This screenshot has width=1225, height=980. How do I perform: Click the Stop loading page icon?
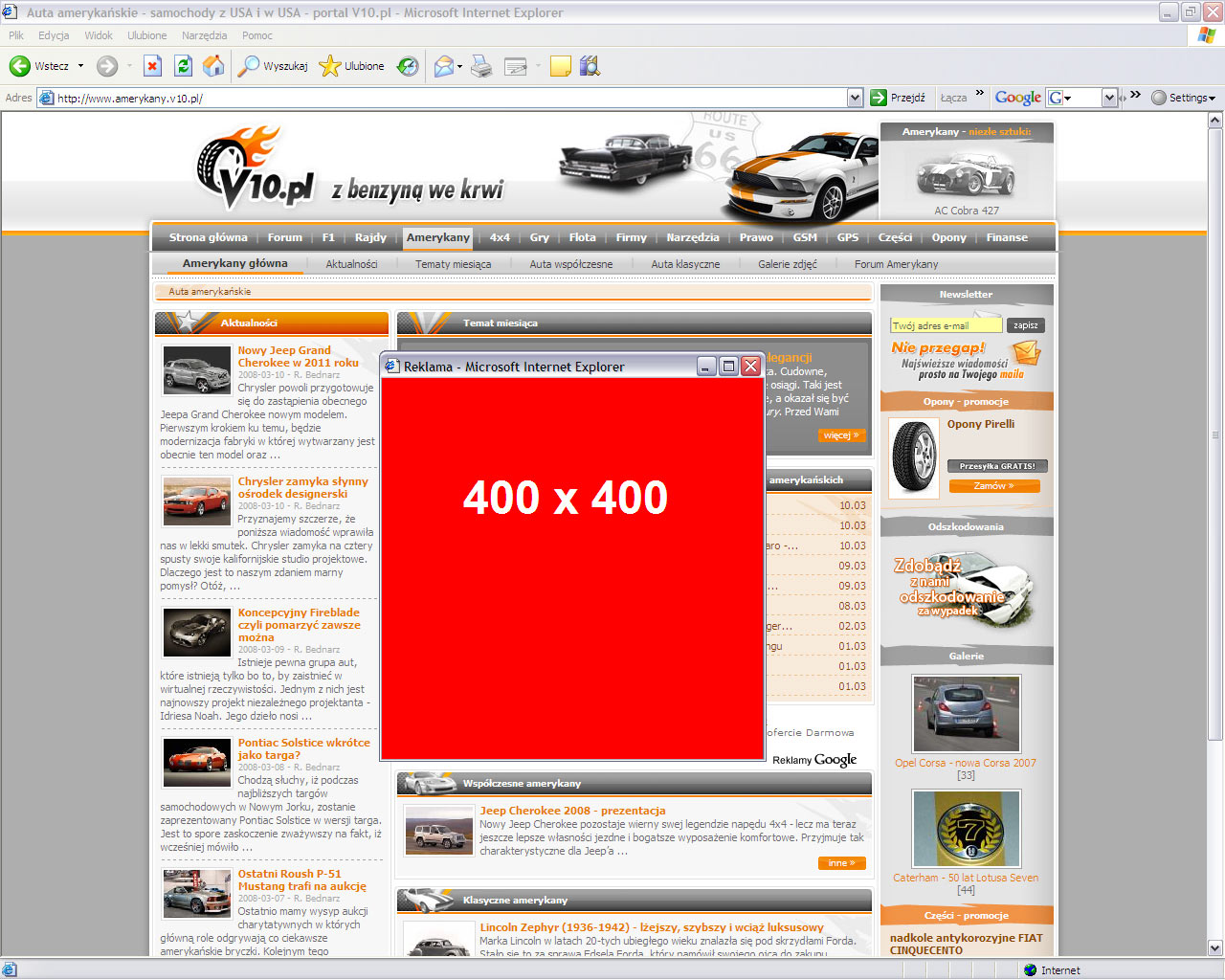[152, 66]
